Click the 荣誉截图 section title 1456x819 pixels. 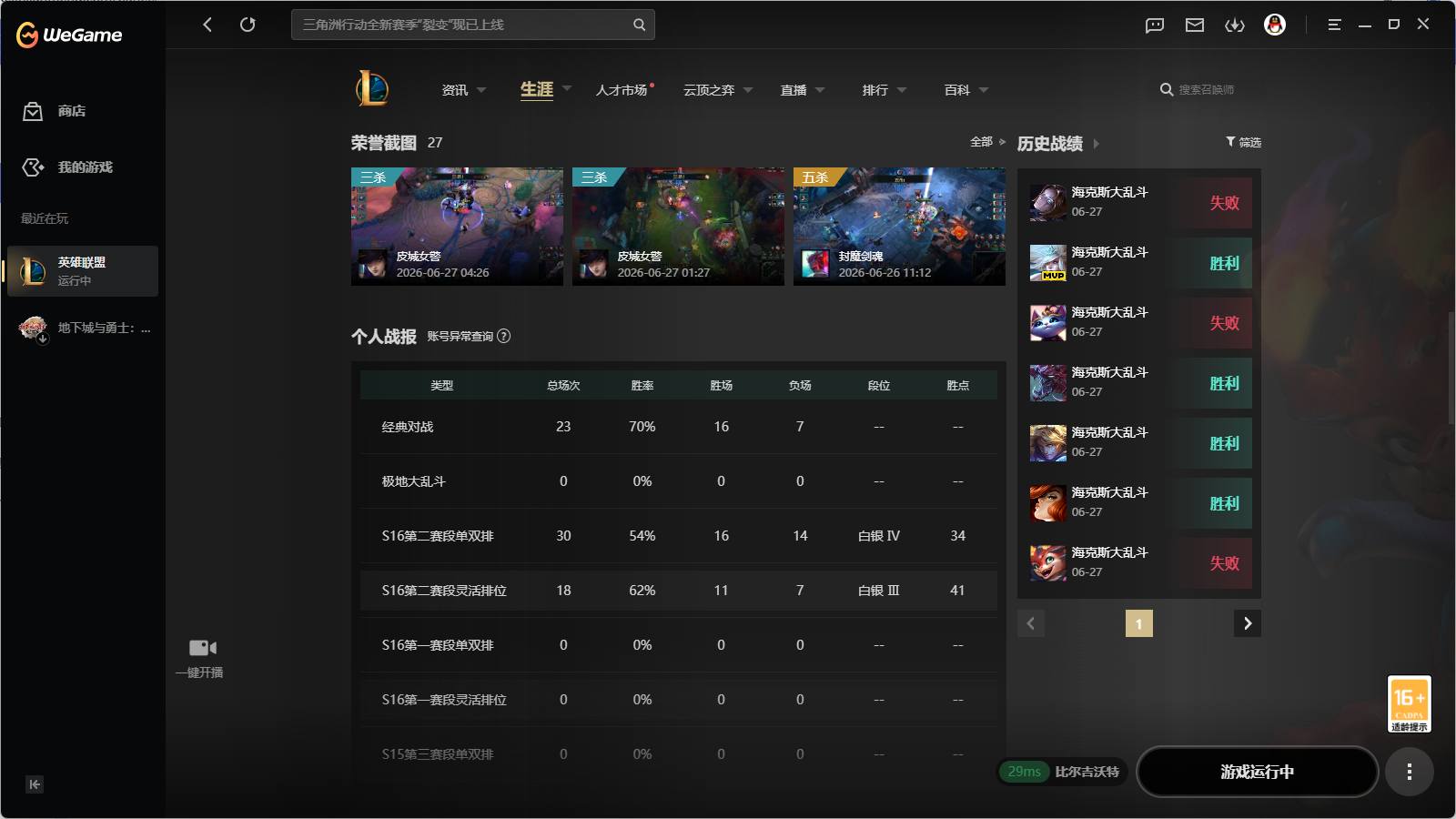384,143
